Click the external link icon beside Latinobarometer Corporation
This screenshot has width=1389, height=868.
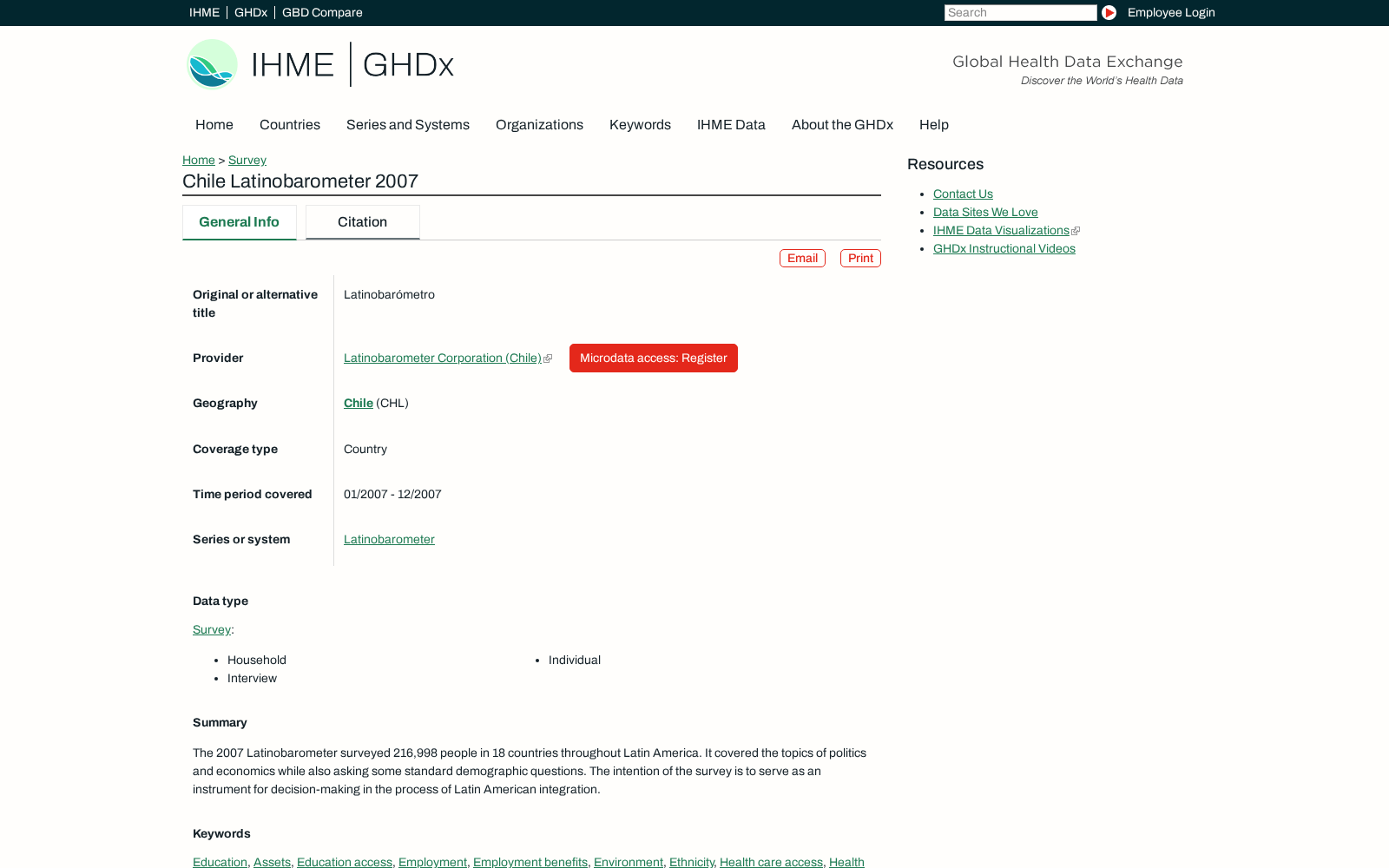pyautogui.click(x=548, y=358)
